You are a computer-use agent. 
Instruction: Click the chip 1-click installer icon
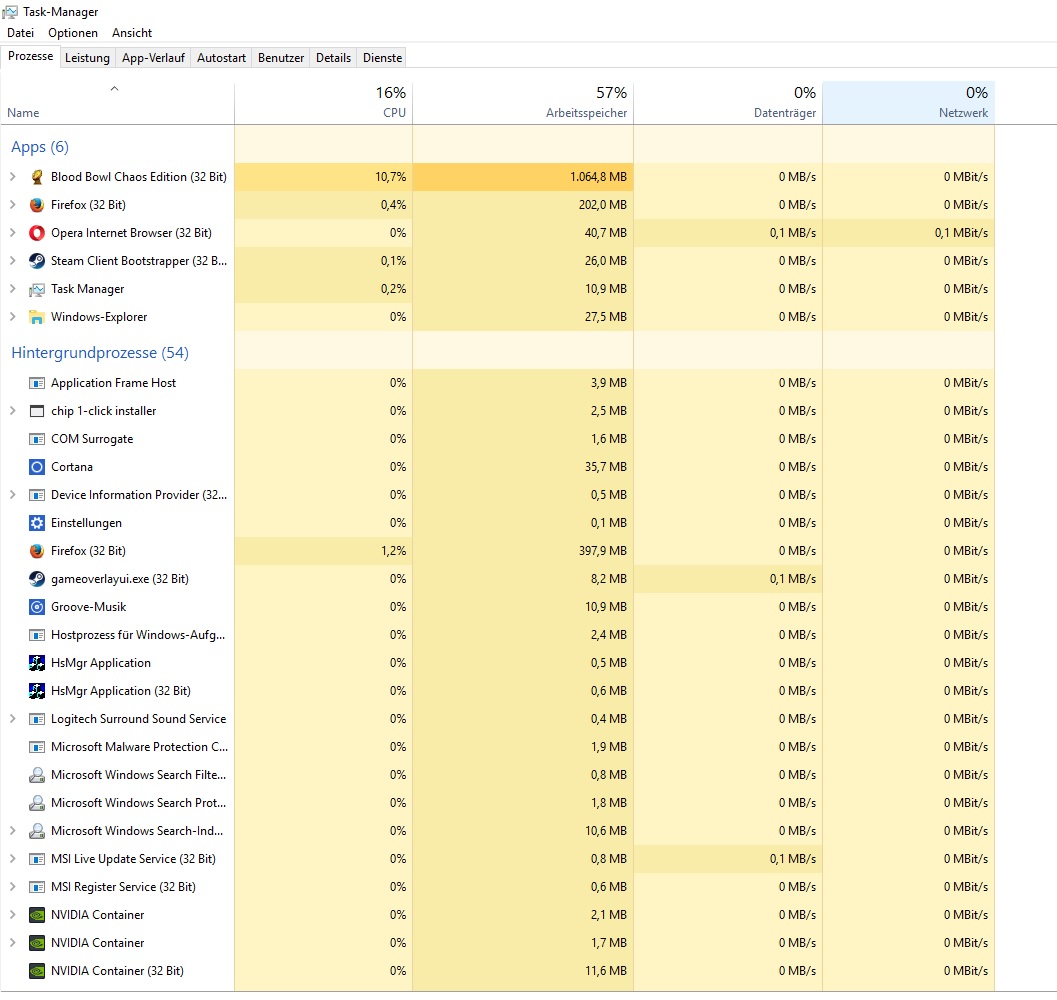click(37, 411)
